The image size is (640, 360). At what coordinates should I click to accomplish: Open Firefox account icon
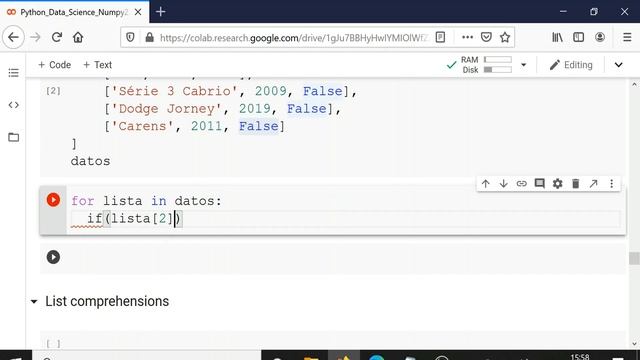600,38
